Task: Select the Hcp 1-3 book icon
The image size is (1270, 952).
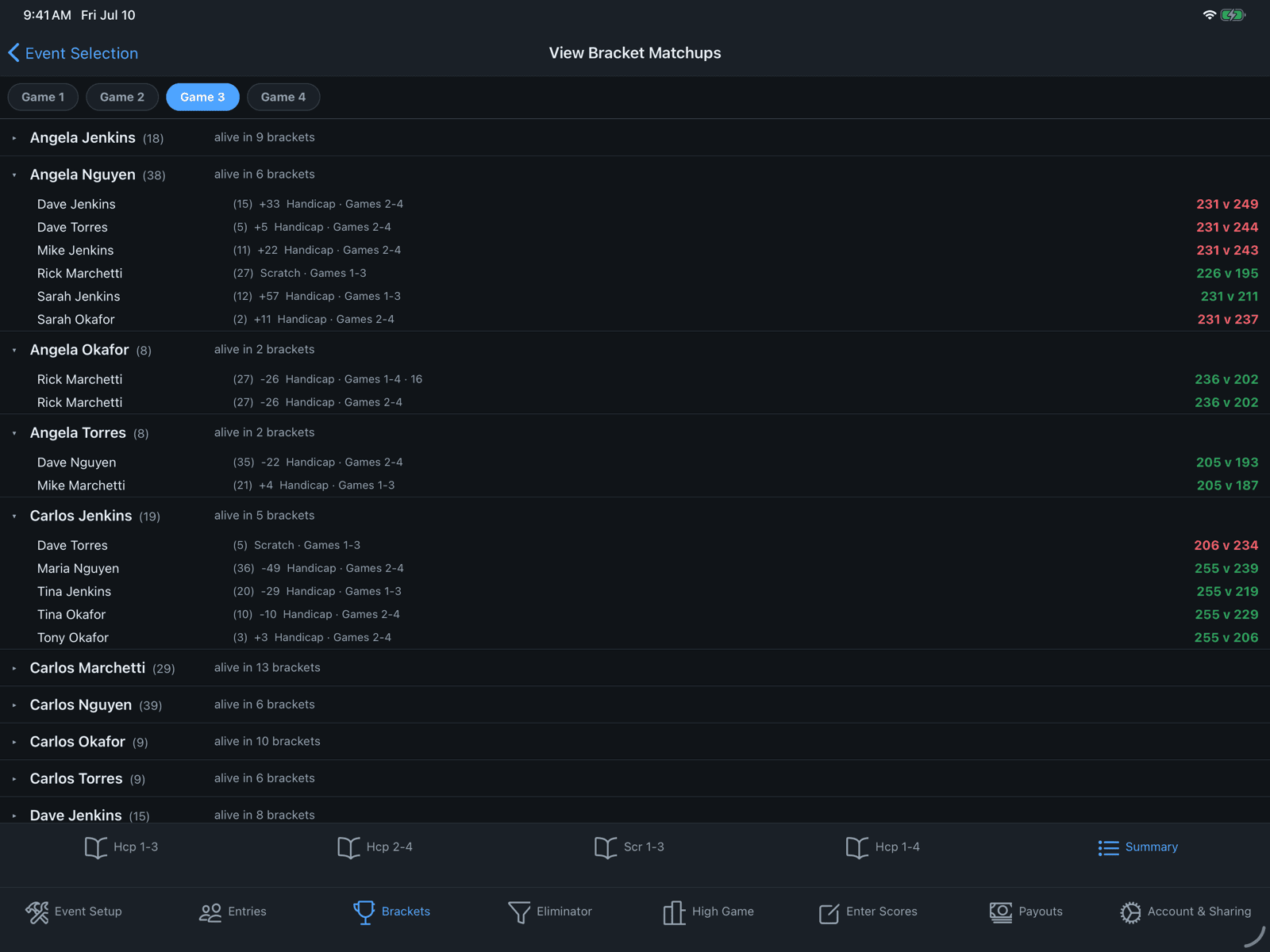Action: coord(96,847)
